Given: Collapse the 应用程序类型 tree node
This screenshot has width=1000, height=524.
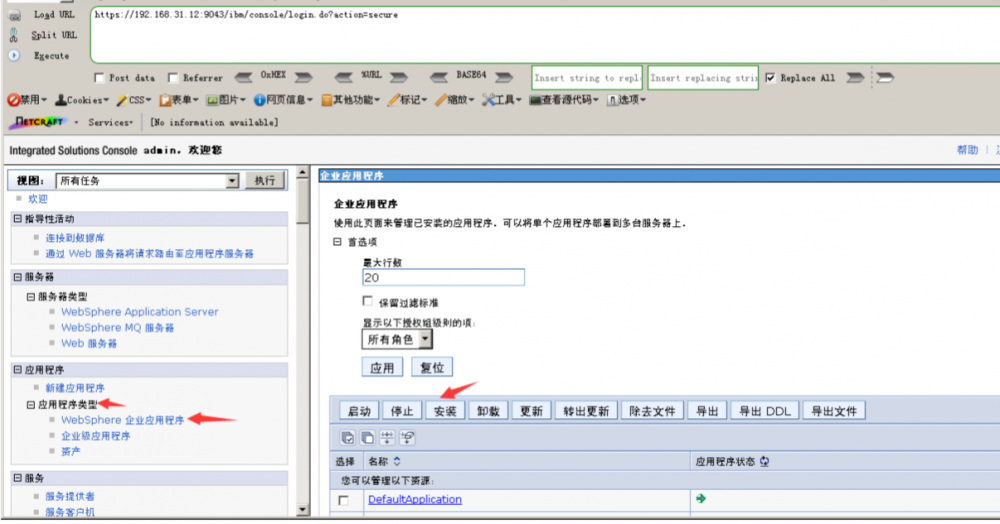Looking at the screenshot, I should coord(31,404).
